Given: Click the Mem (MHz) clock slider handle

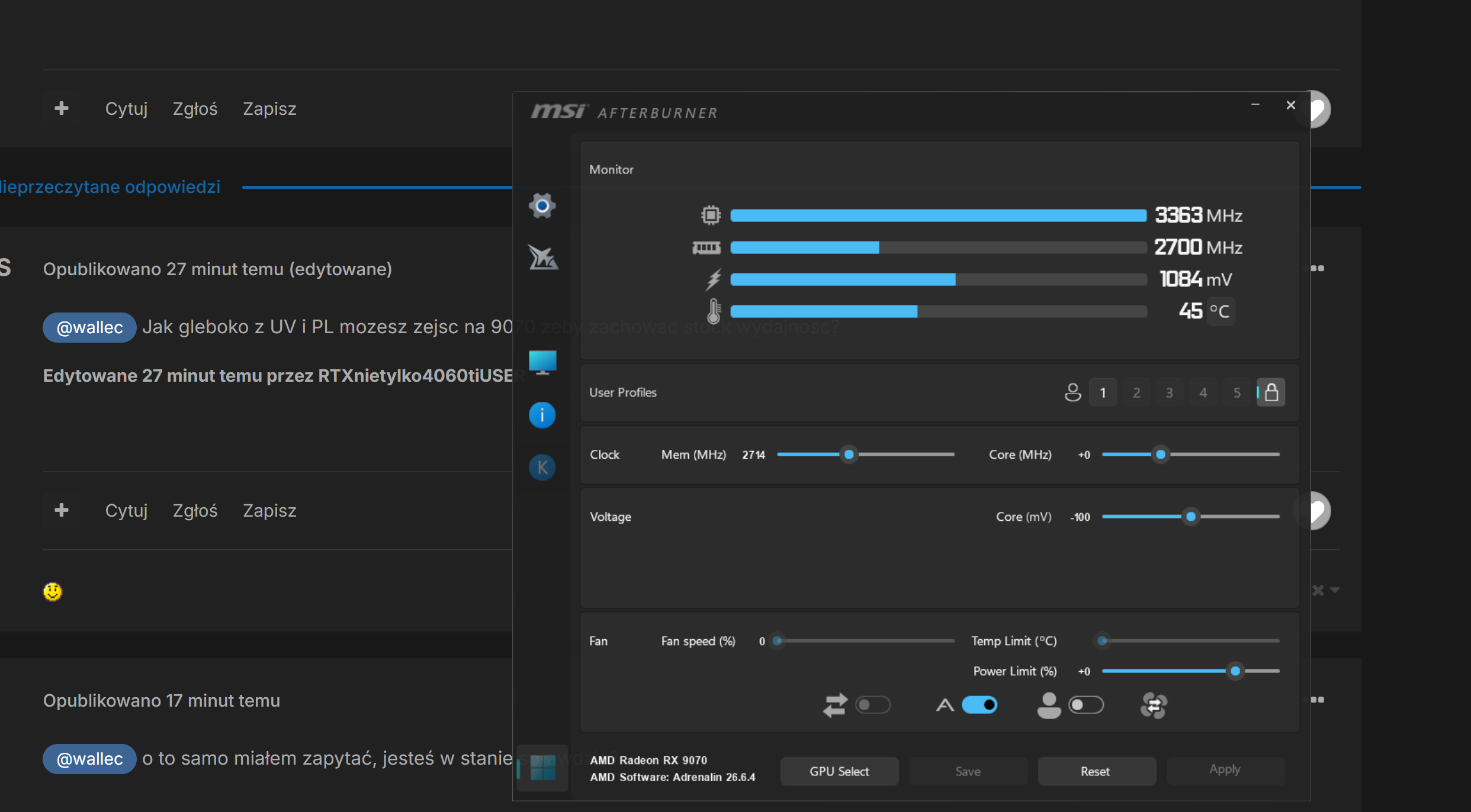Looking at the screenshot, I should [849, 455].
